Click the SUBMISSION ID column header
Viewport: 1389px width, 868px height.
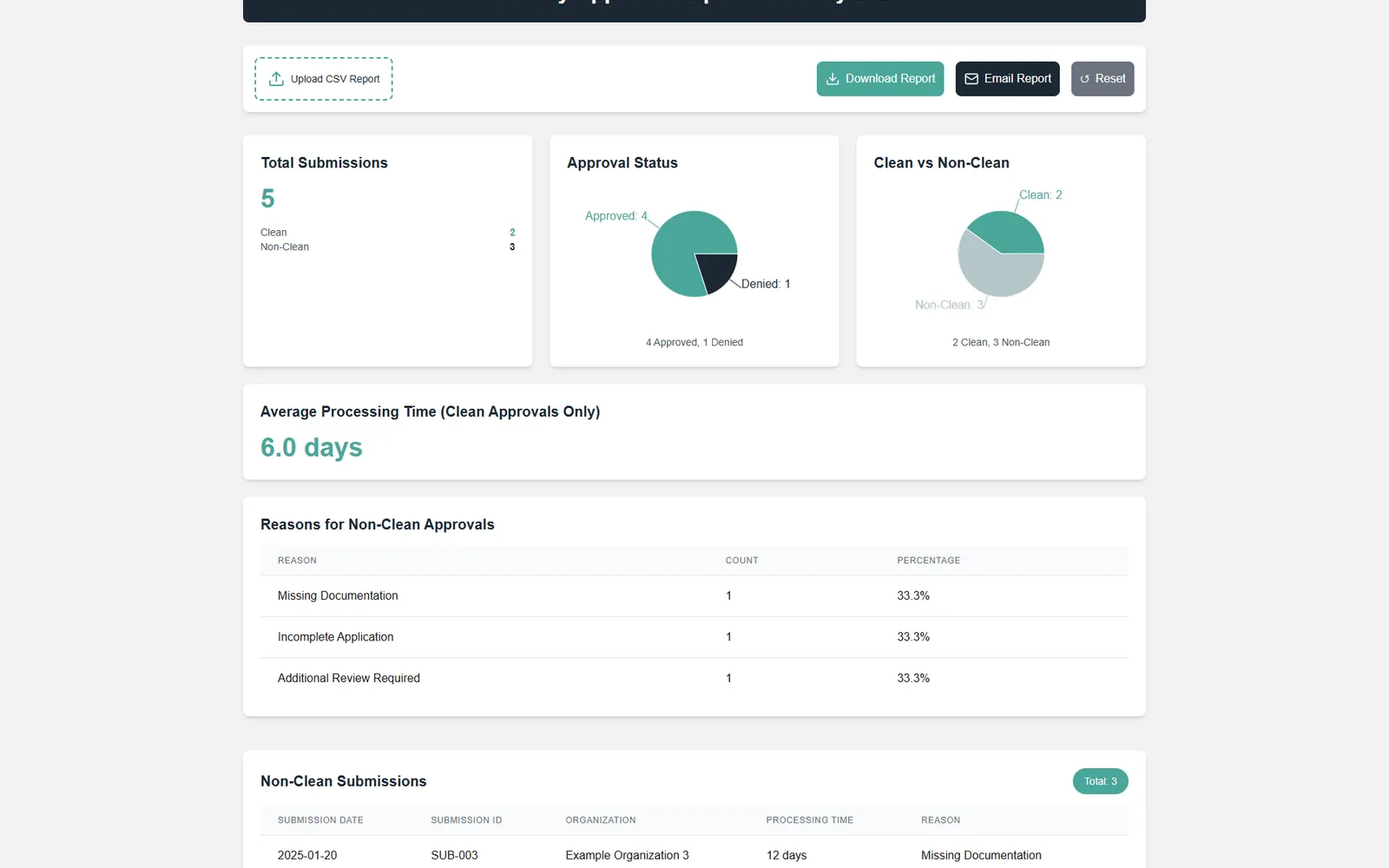click(466, 820)
